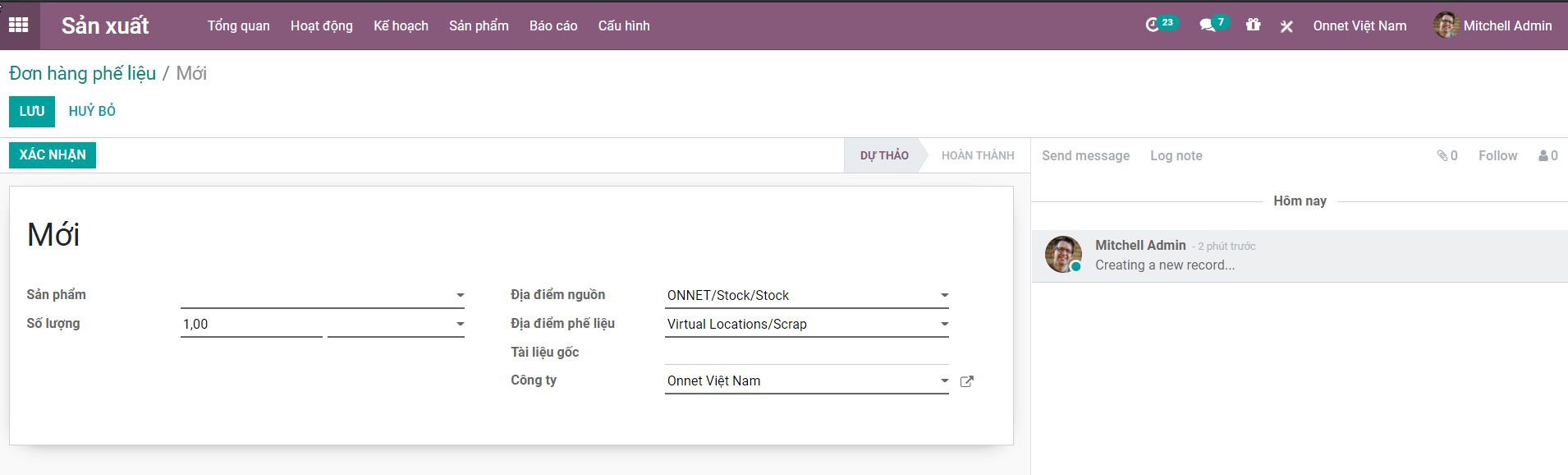Expand the Địa điểm phế liệu dropdown
This screenshot has width=1568, height=475.
(944, 324)
